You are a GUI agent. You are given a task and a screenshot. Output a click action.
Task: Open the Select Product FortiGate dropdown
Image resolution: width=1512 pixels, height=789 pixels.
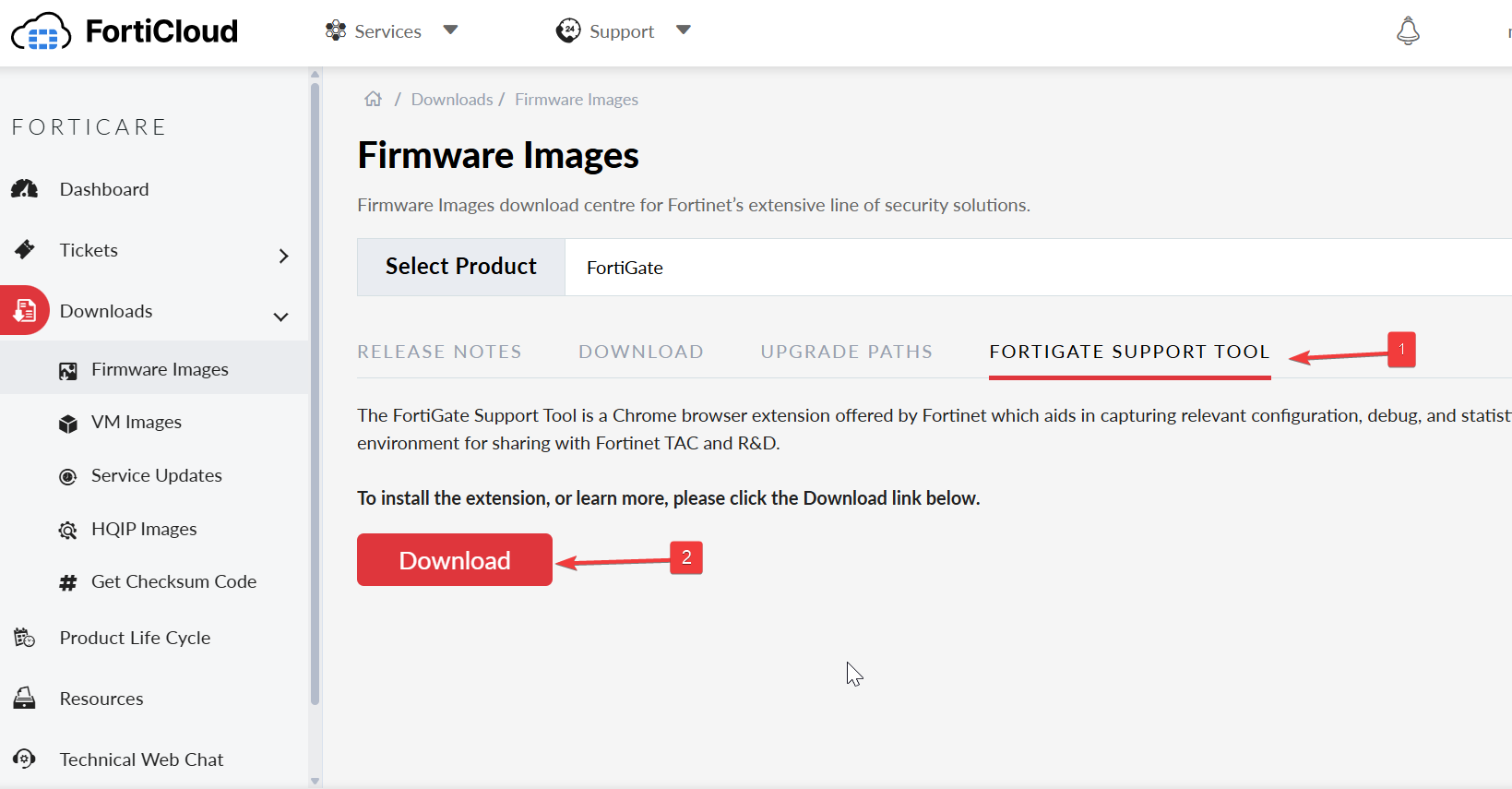tap(1038, 268)
